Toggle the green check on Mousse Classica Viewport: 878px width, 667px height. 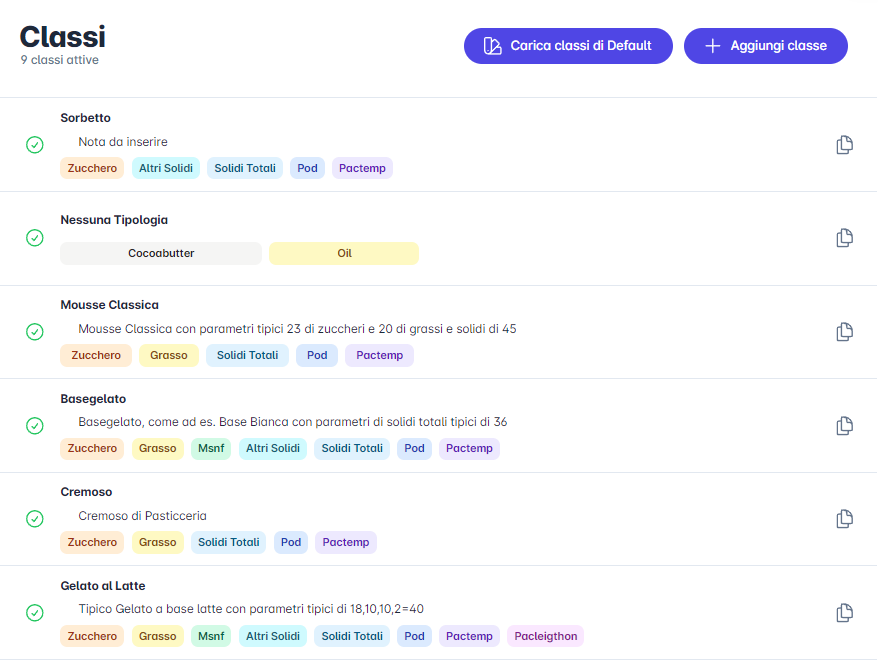35,332
